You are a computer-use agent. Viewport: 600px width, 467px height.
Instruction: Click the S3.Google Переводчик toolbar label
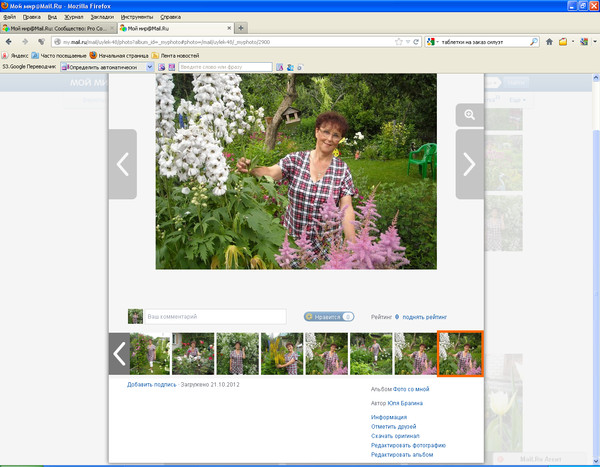click(x=29, y=67)
